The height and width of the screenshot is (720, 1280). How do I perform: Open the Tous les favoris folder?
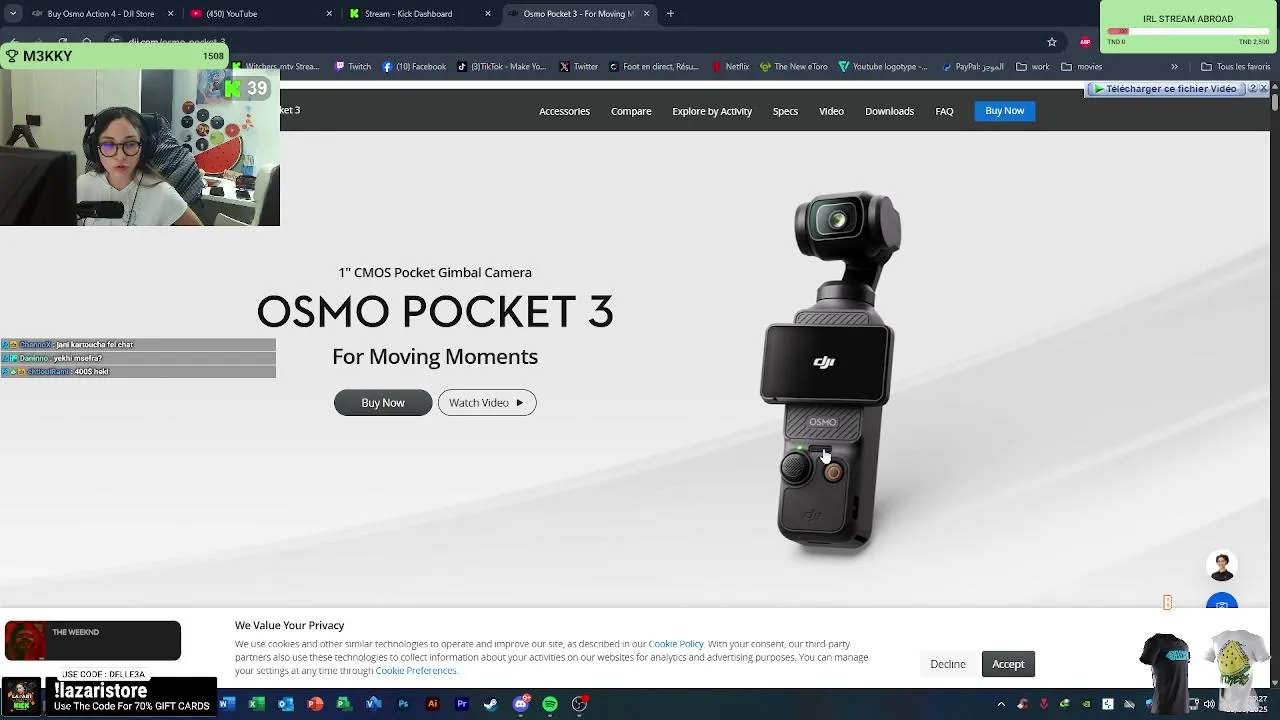(x=1235, y=67)
